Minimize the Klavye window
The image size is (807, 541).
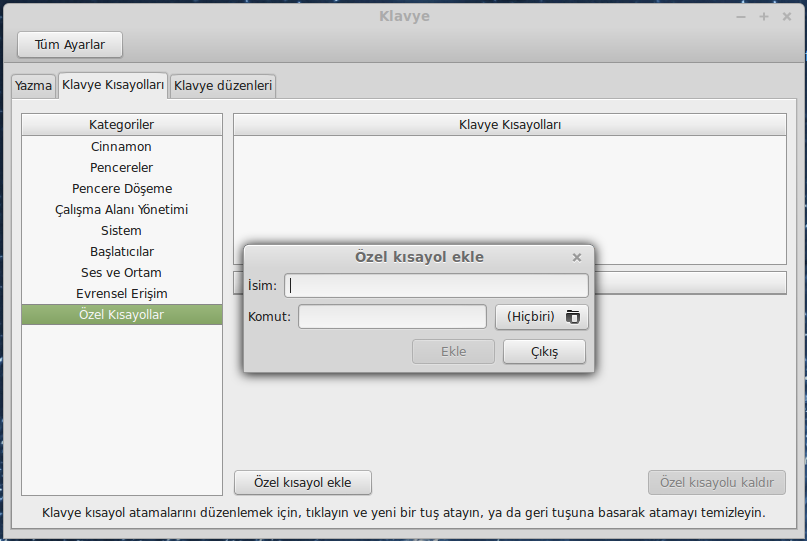click(741, 17)
